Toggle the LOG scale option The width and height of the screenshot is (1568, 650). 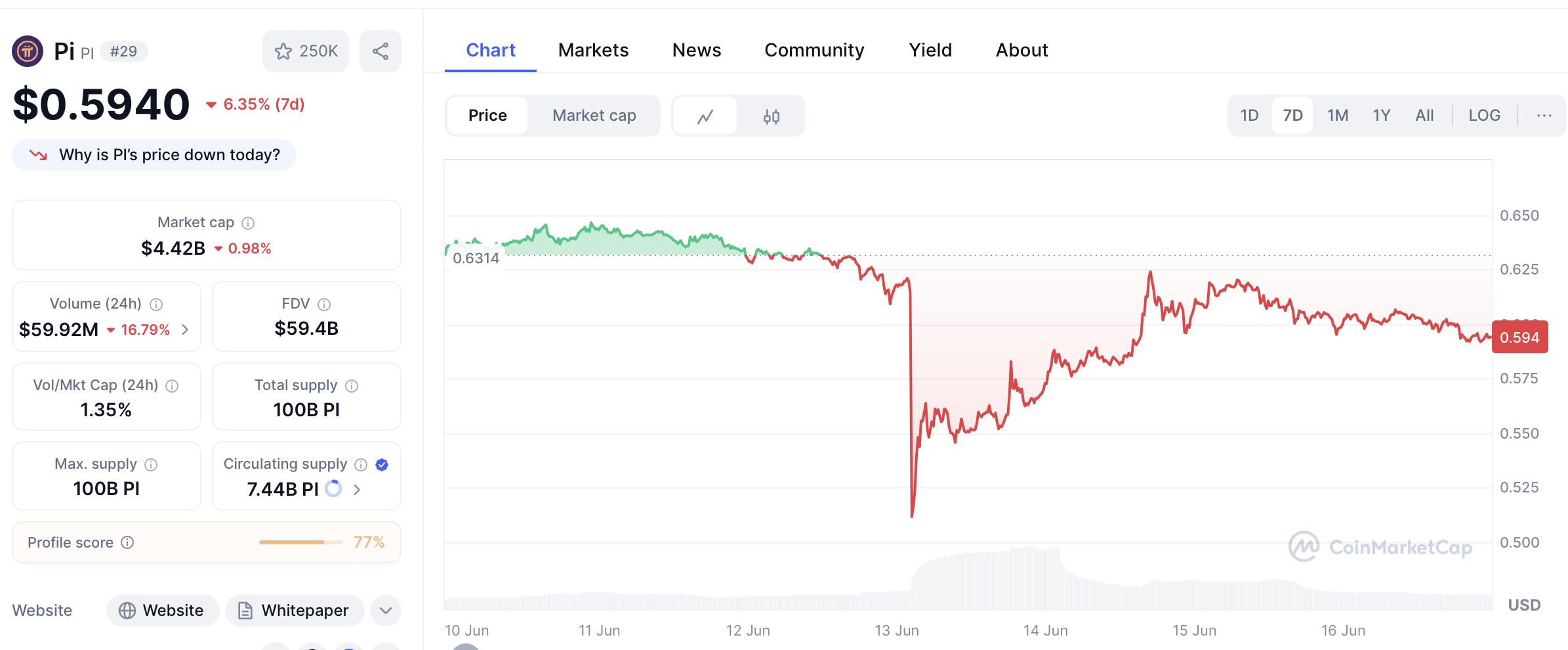pos(1484,116)
